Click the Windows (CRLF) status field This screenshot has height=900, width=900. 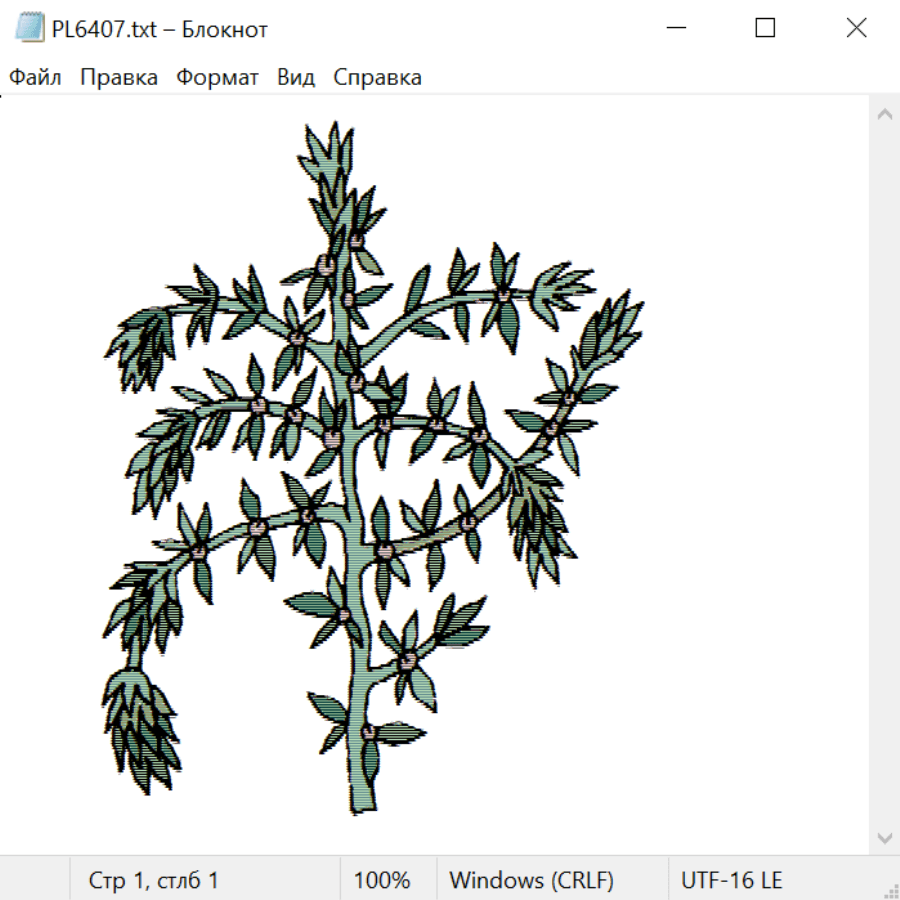(532, 880)
